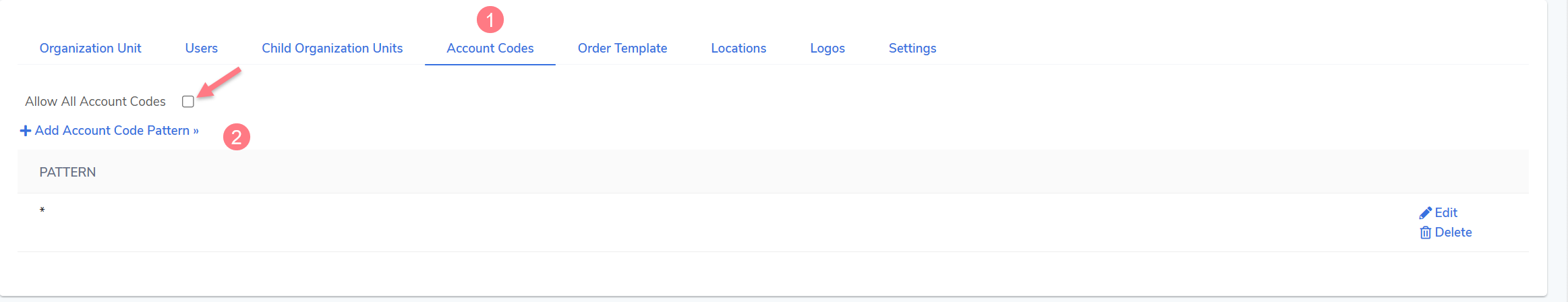
Task: Click the red number 1 callout badge
Action: [x=490, y=20]
